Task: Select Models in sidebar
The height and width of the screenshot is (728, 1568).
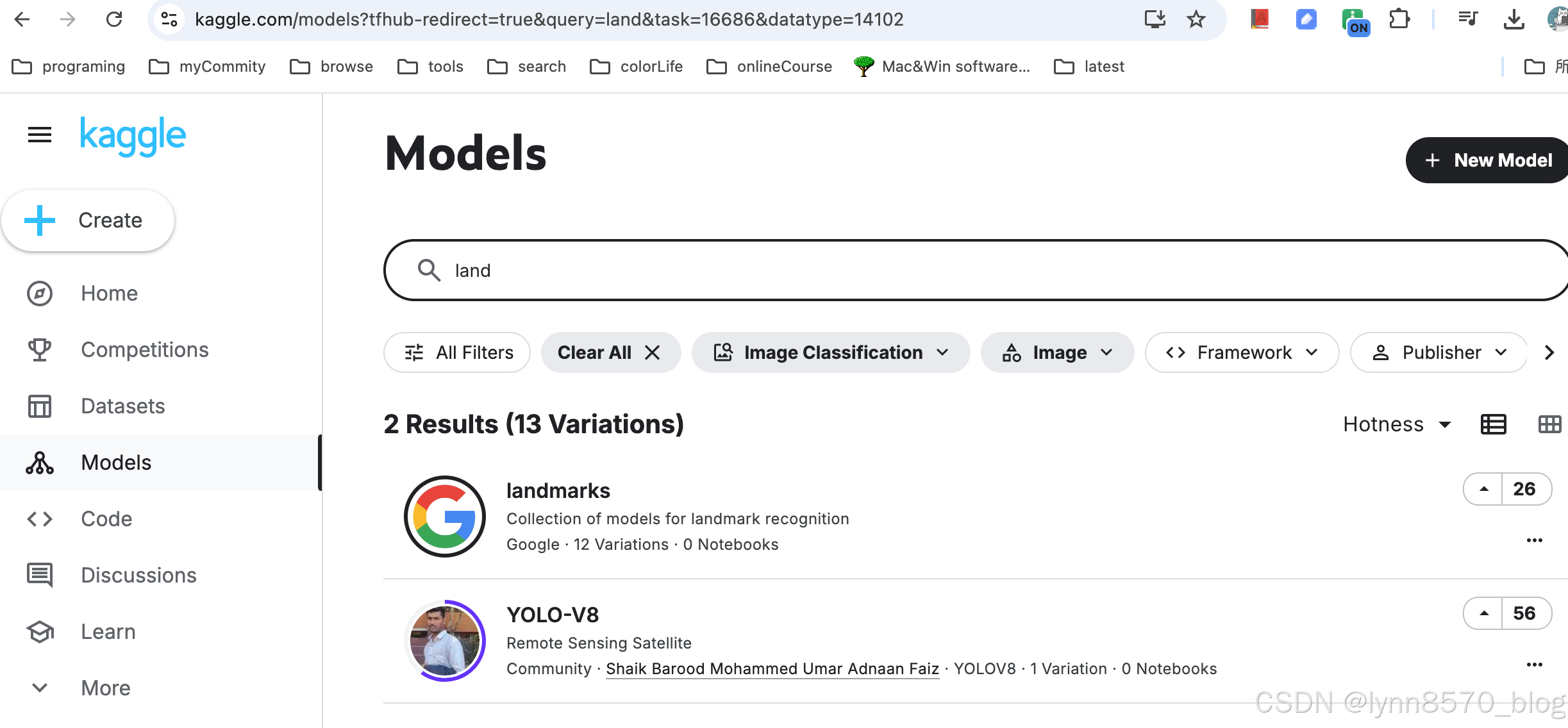Action: (160, 463)
